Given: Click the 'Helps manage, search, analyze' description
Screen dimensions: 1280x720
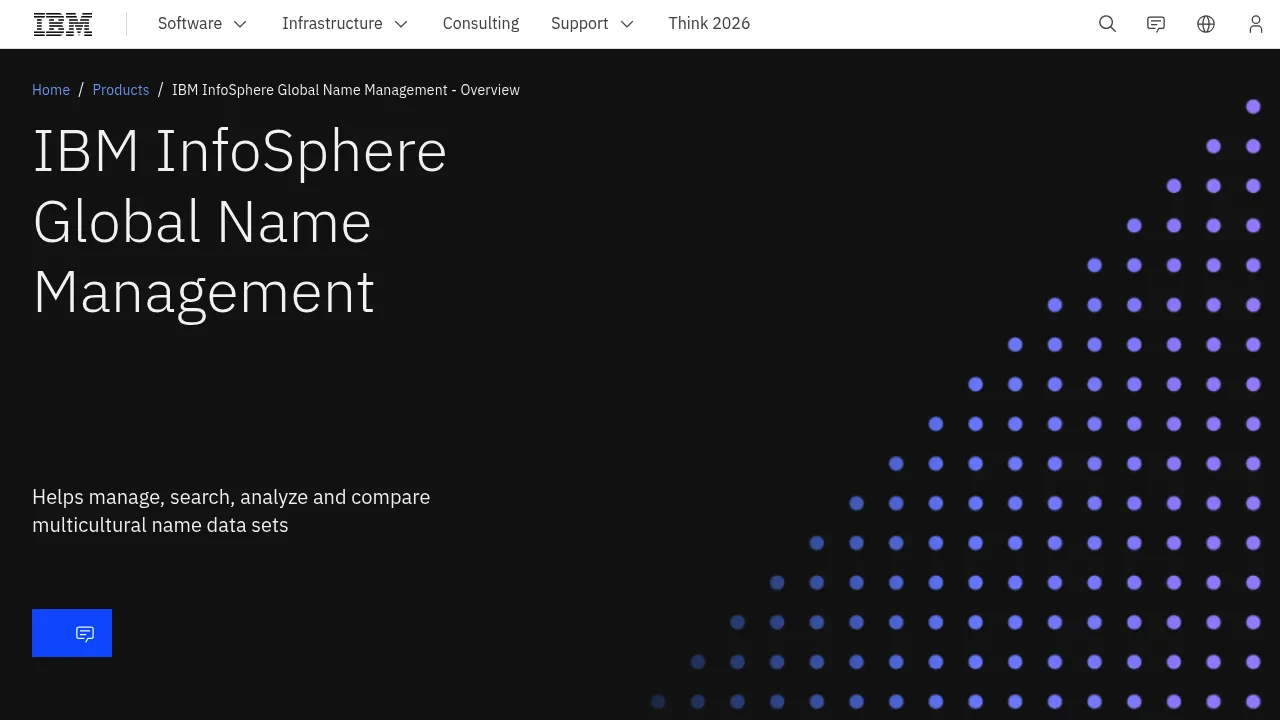Looking at the screenshot, I should 231,511.
